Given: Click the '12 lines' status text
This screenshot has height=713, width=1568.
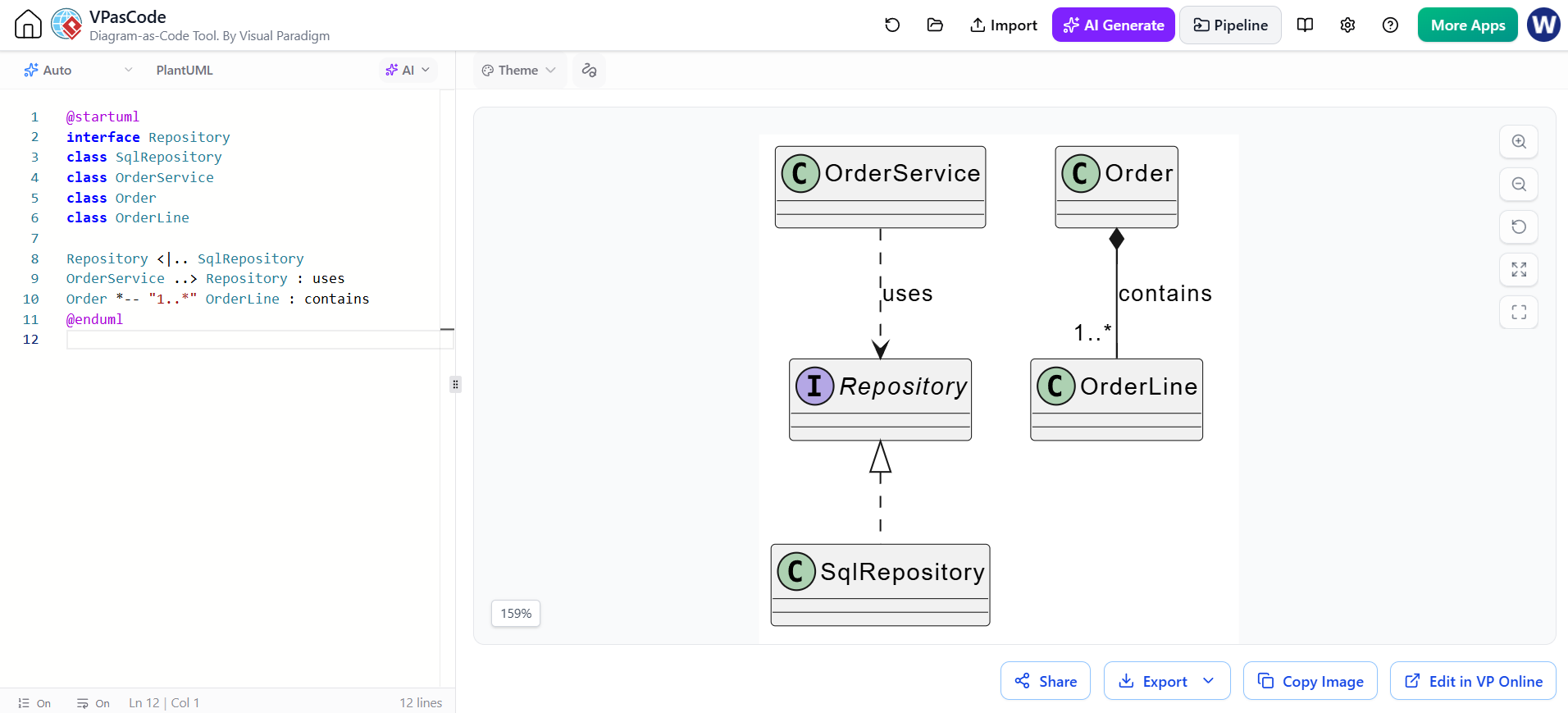Looking at the screenshot, I should (x=421, y=703).
